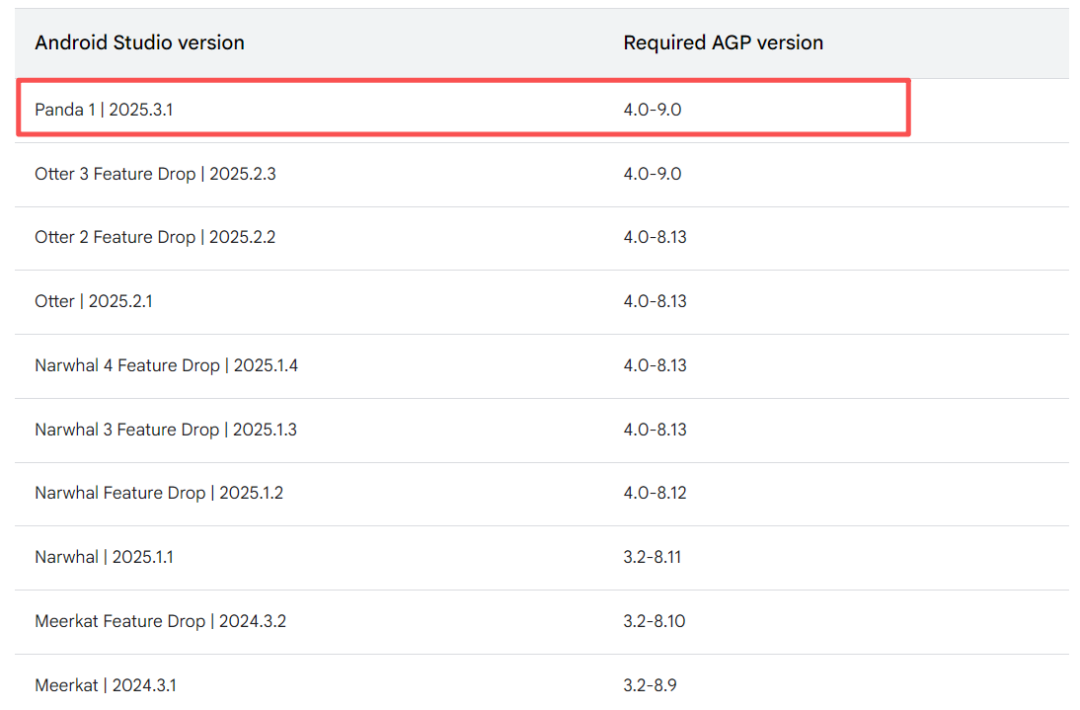Click the '3.2-8.10' AGP version cell
This screenshot has width=1080, height=710.
(x=654, y=621)
